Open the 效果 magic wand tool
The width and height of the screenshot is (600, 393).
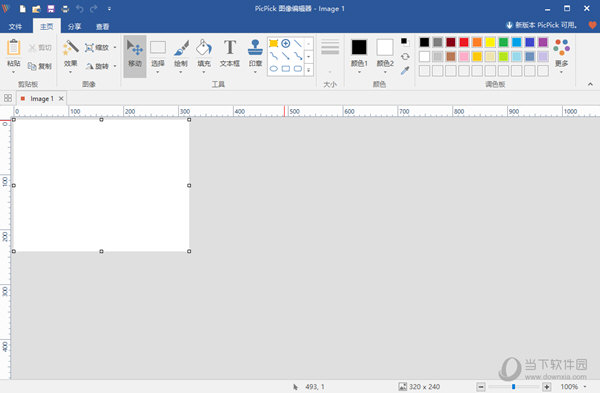click(x=70, y=48)
